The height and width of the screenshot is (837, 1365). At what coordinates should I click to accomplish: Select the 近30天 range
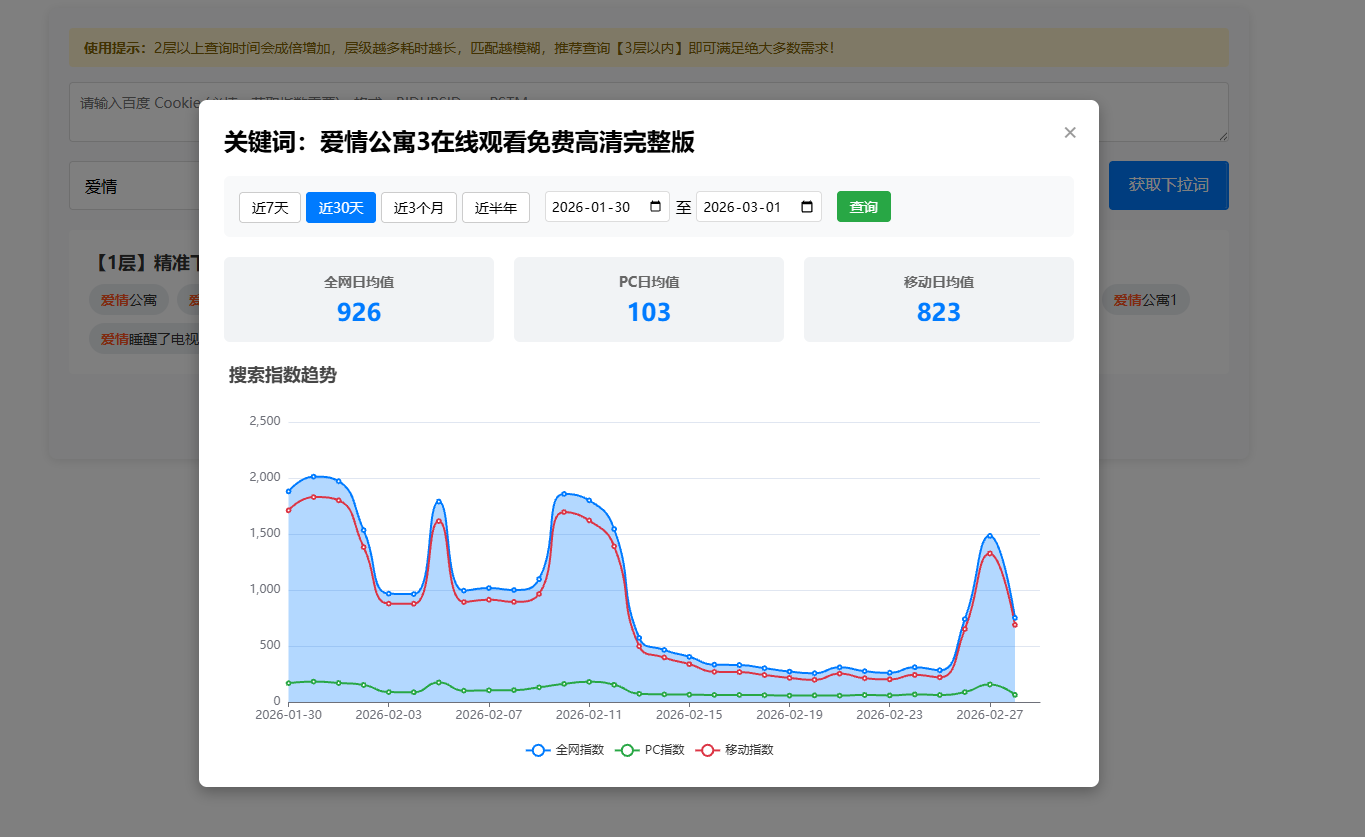pos(341,207)
